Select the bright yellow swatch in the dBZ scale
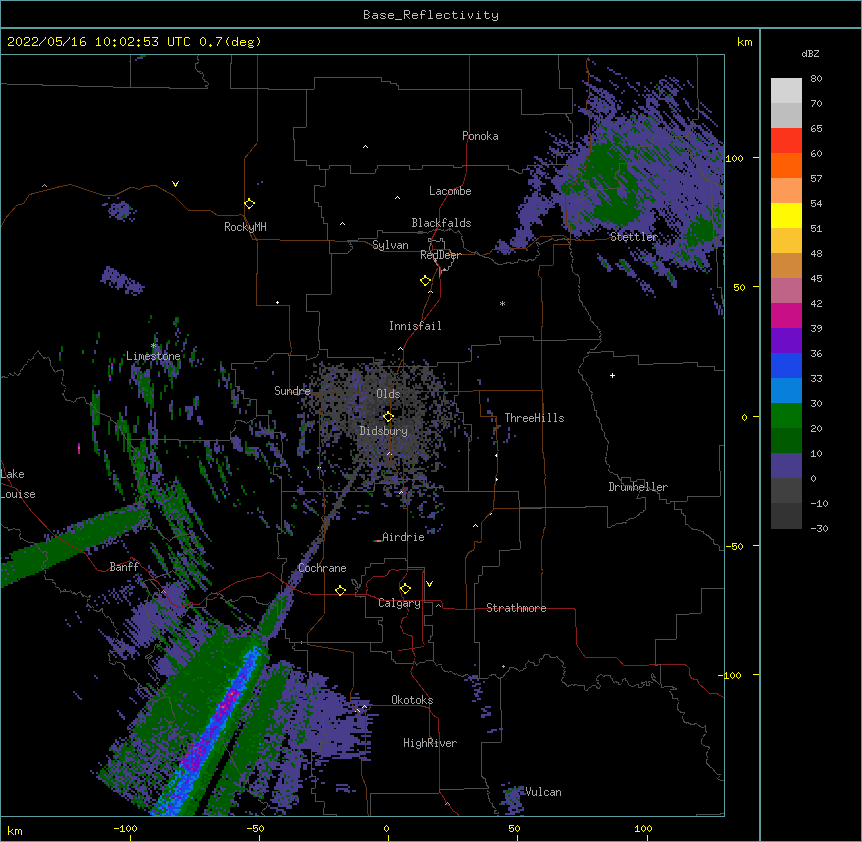 click(x=786, y=215)
